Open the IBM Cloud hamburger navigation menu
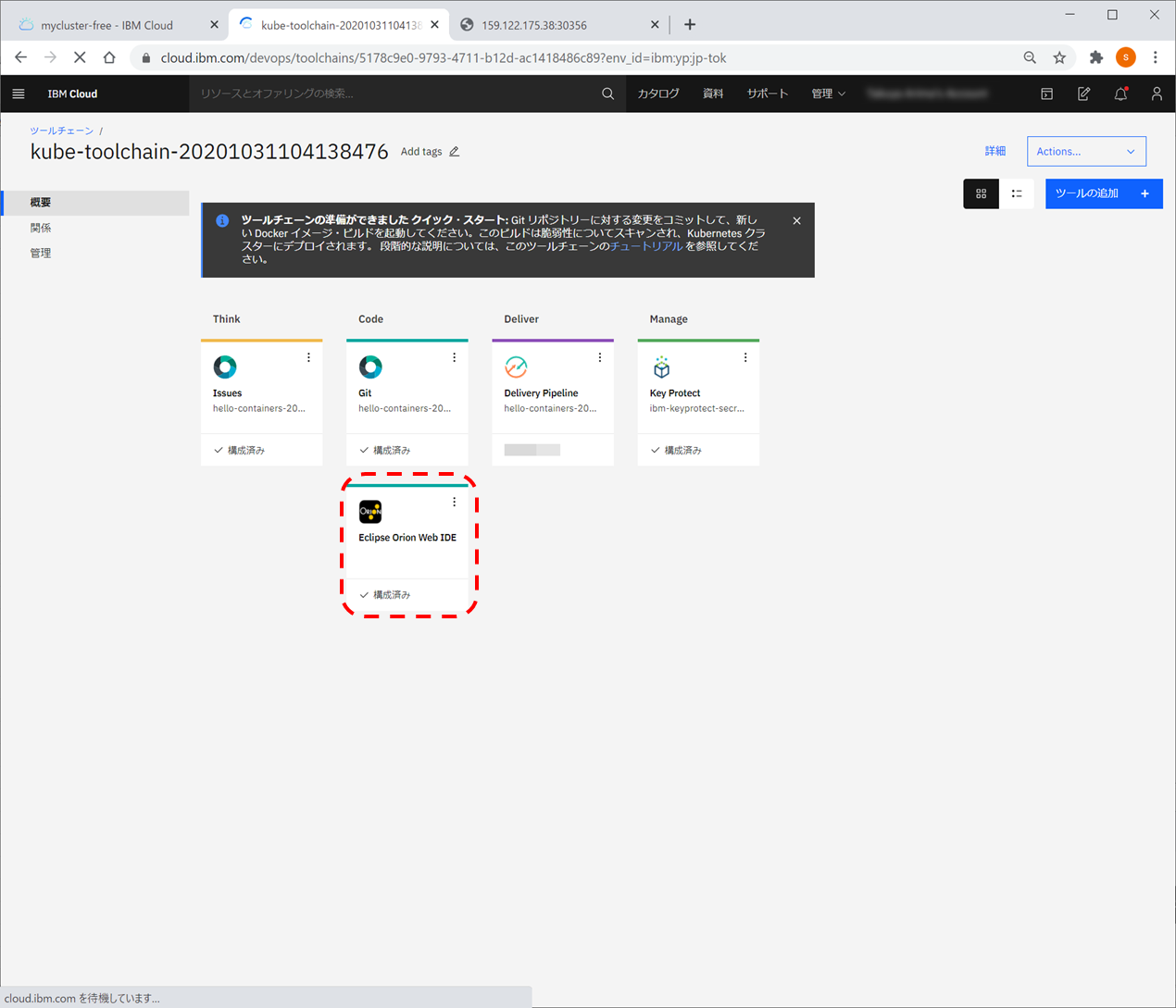Viewport: 1176px width, 1008px height. click(x=19, y=93)
